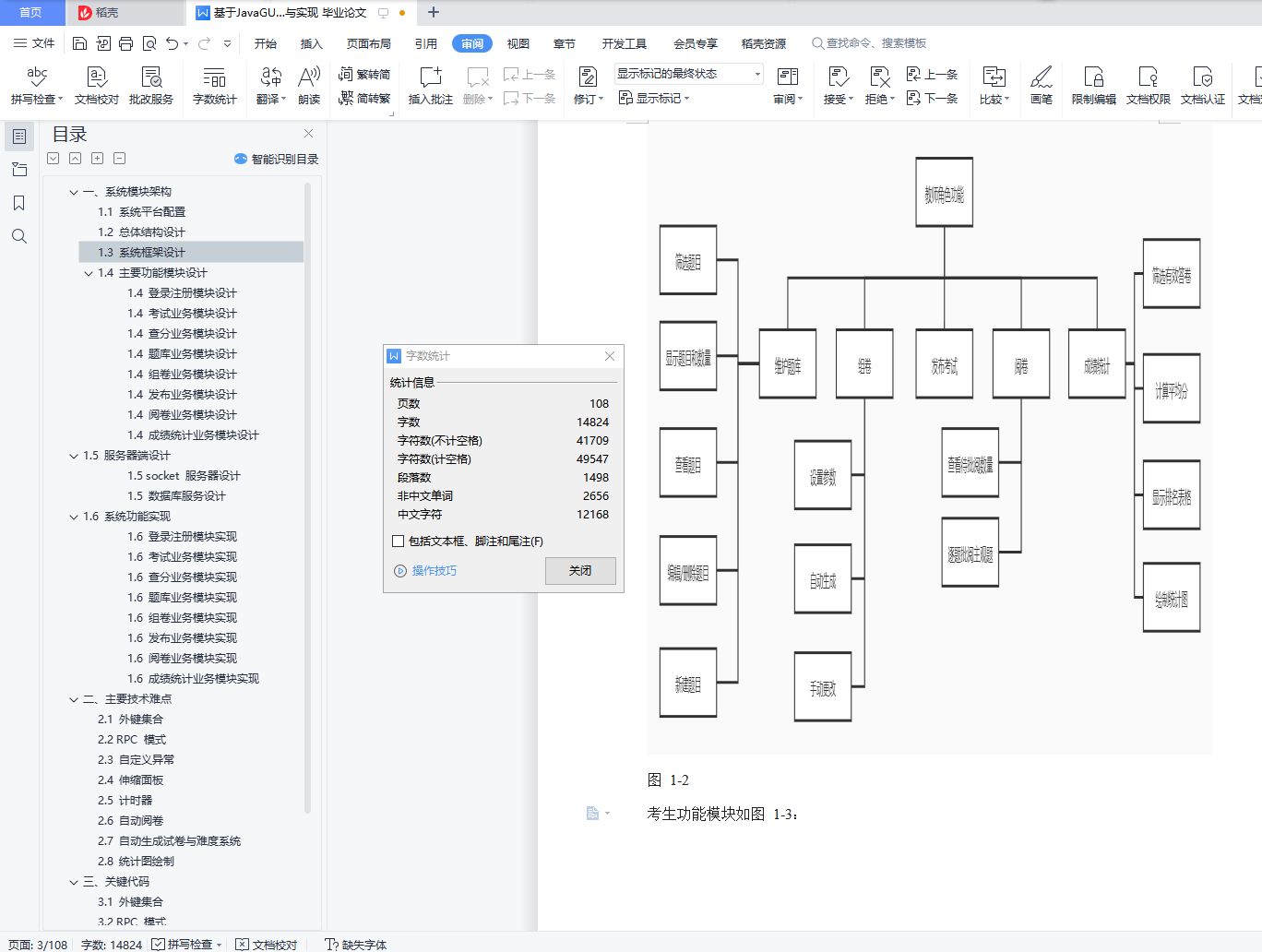Toggle 修订 track changes
Screen dimensions: 1262x952
588,86
